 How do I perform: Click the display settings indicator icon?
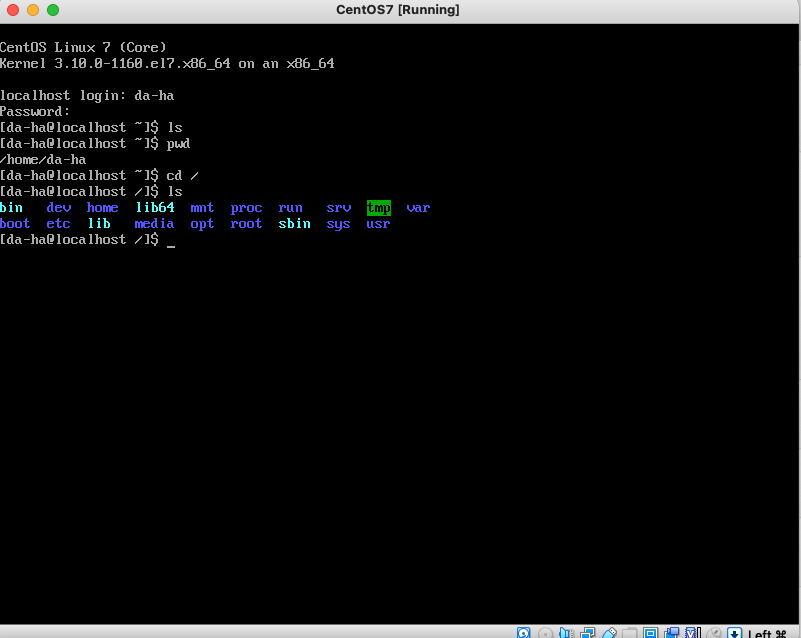650,633
